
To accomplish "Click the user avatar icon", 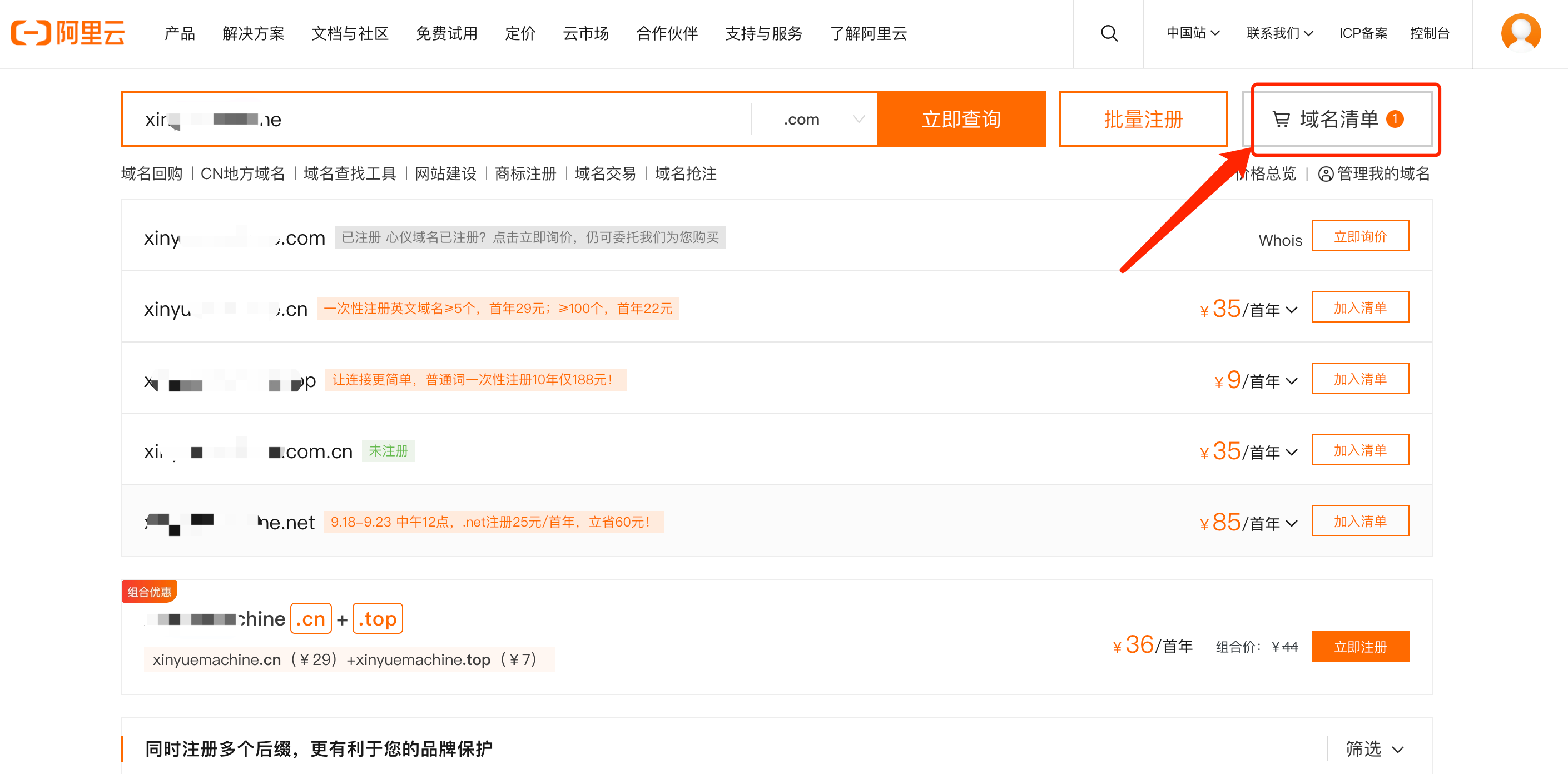I will tap(1520, 33).
